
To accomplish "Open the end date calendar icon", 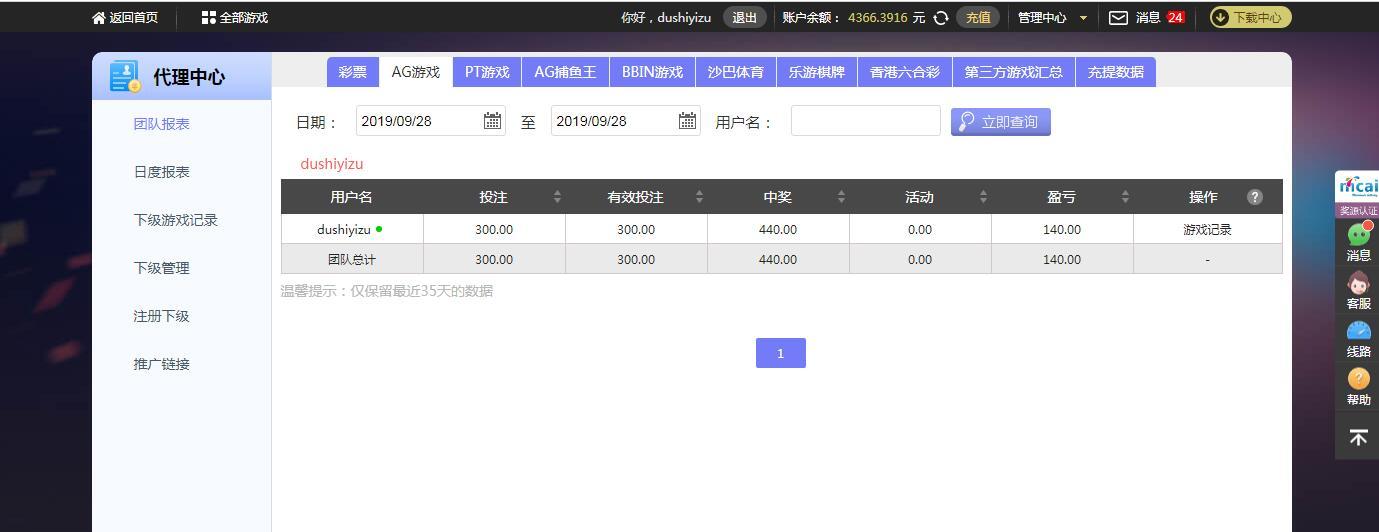I will [x=687, y=121].
